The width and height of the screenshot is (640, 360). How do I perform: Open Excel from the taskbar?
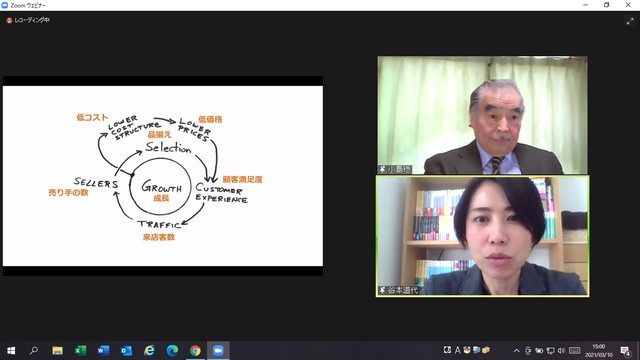click(x=80, y=351)
